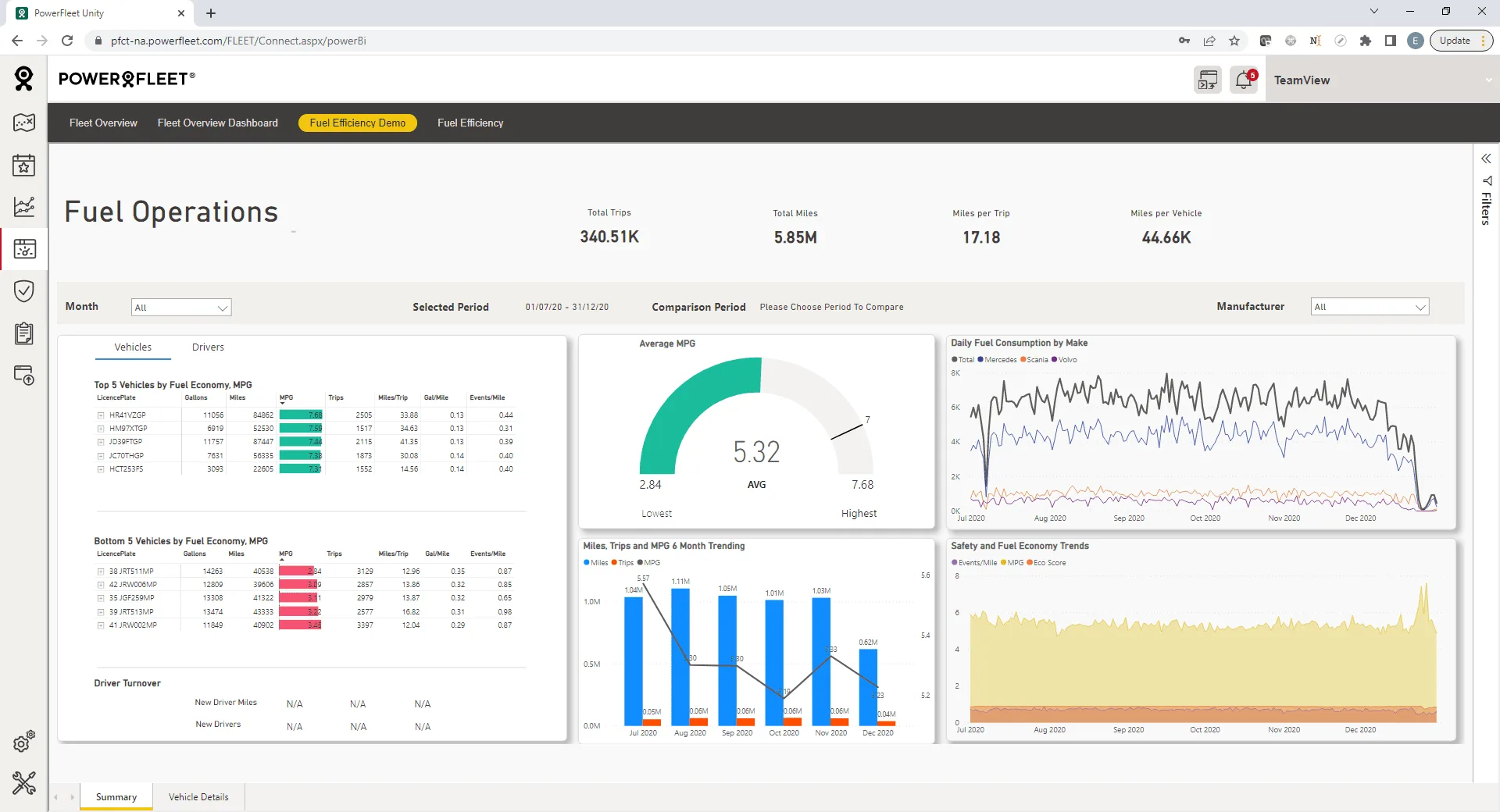
Task: Click the shield checkmark sidebar icon
Action: tap(24, 291)
